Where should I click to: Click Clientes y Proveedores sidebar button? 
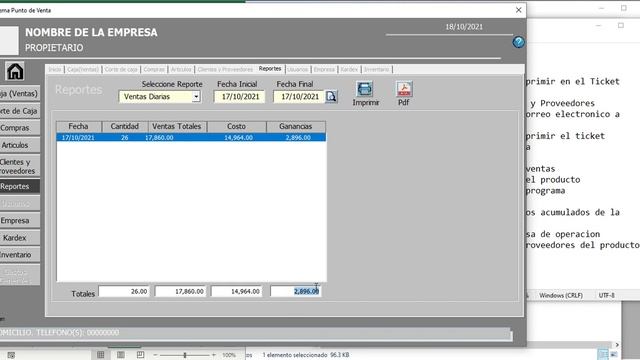(x=20, y=166)
